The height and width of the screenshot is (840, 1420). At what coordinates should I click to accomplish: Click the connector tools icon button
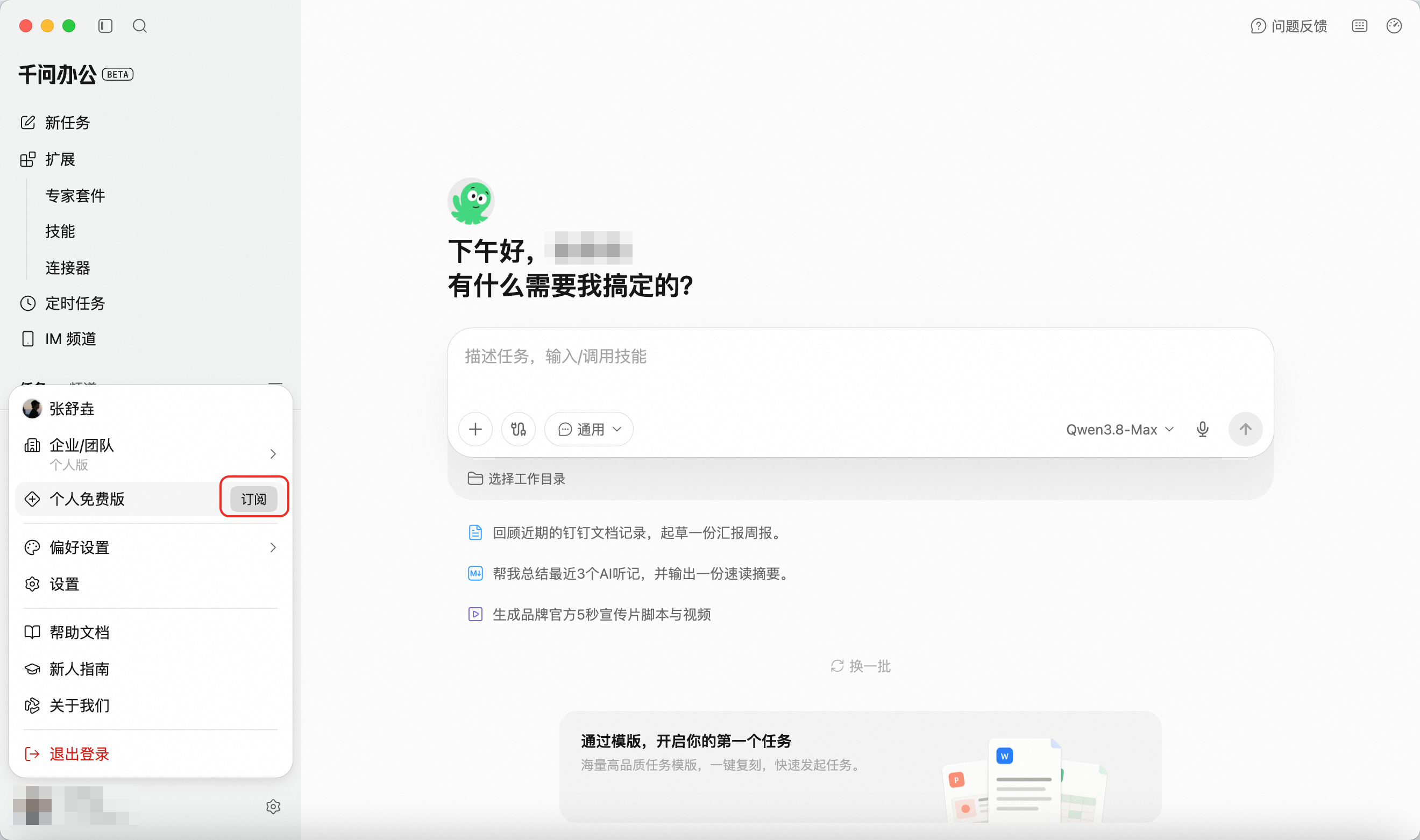pos(519,429)
